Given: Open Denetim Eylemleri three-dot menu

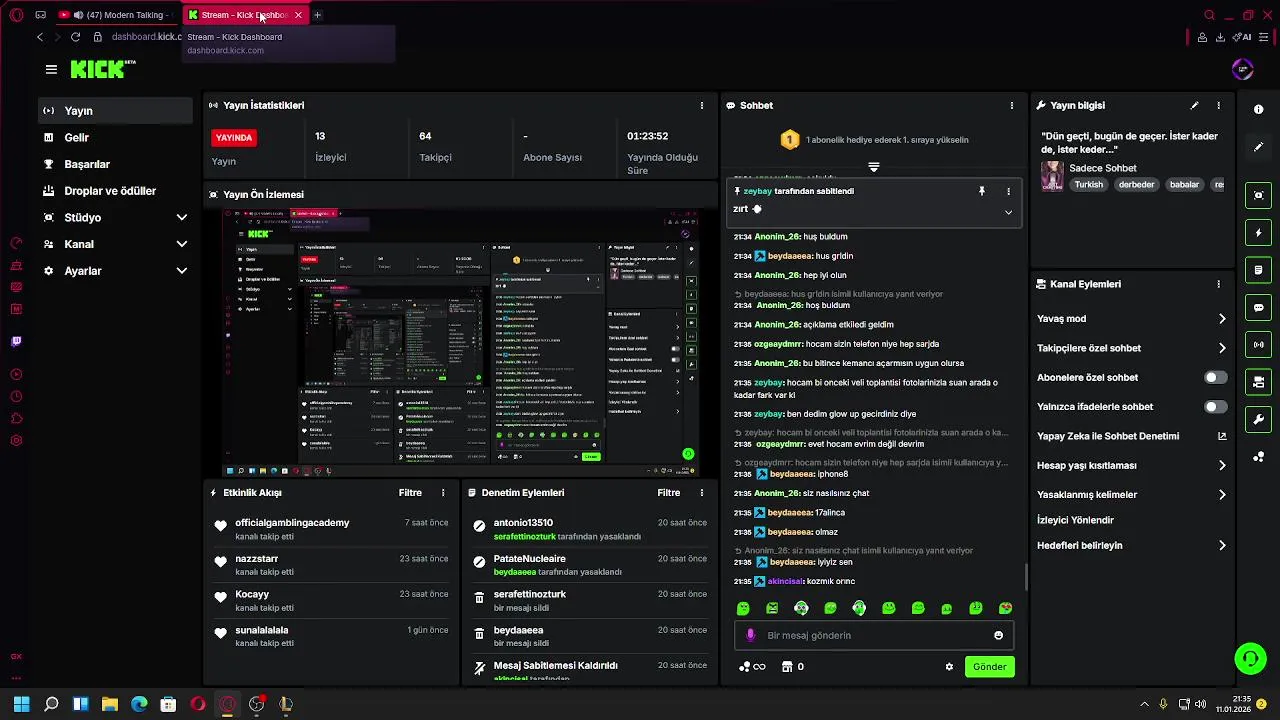Looking at the screenshot, I should [702, 493].
